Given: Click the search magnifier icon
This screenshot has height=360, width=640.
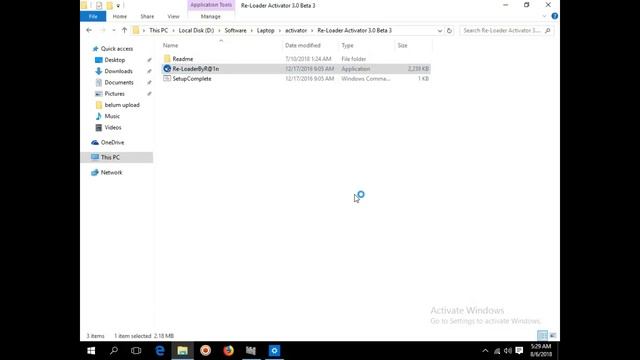Looking at the screenshot, I should 548,31.
